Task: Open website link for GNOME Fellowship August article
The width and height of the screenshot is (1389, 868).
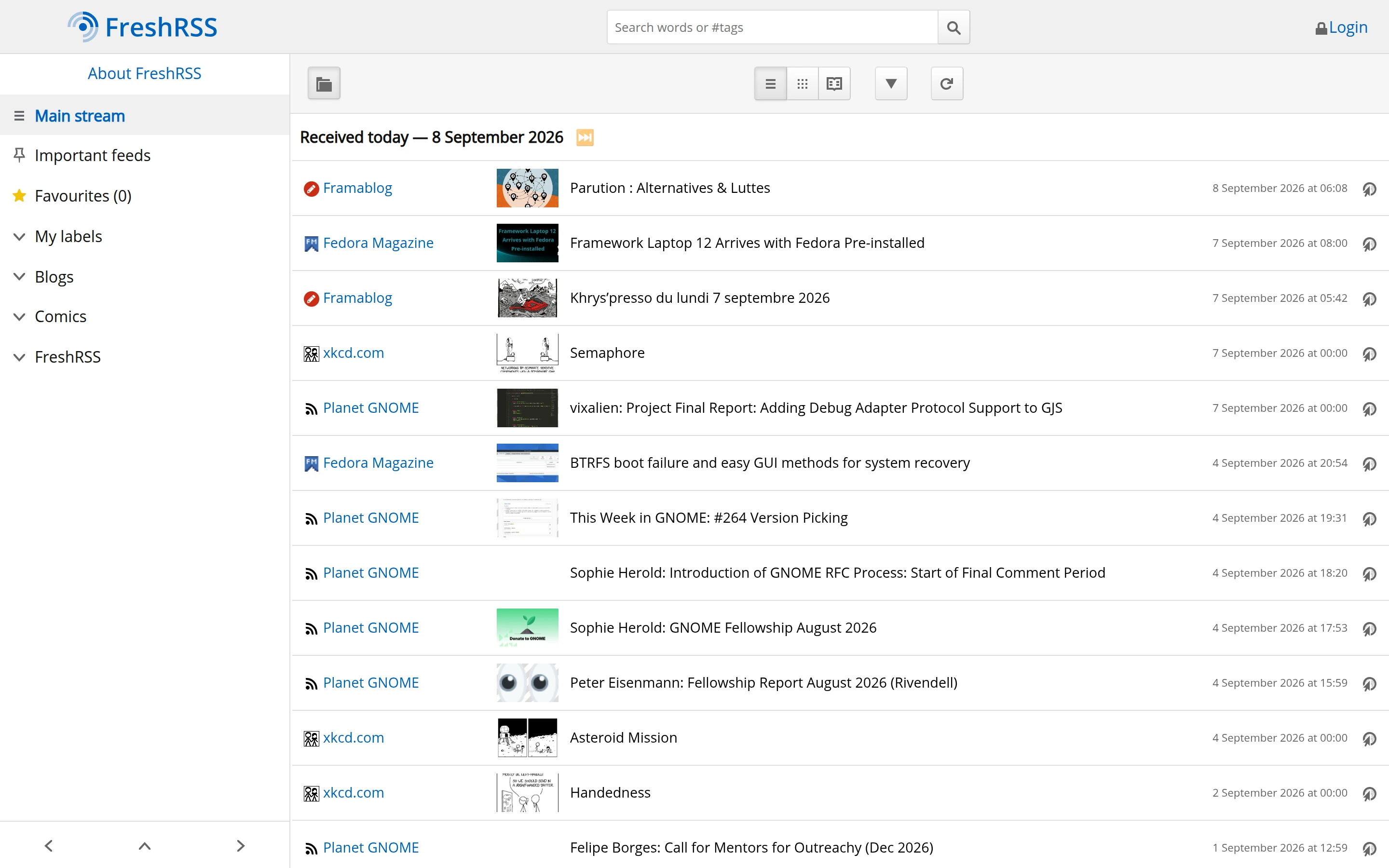Action: (x=1370, y=629)
